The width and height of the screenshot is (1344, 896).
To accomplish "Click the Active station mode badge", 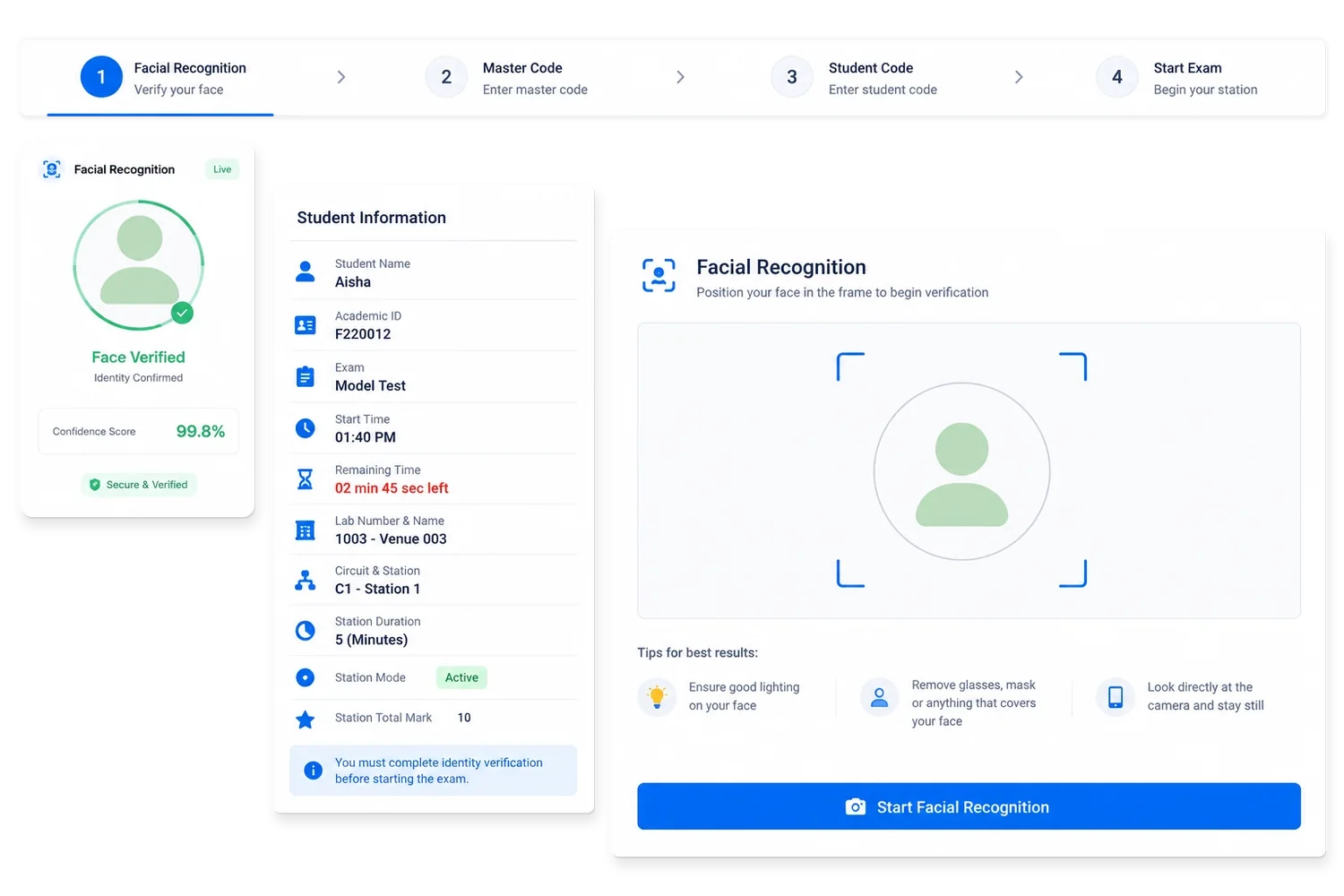I will [x=461, y=677].
